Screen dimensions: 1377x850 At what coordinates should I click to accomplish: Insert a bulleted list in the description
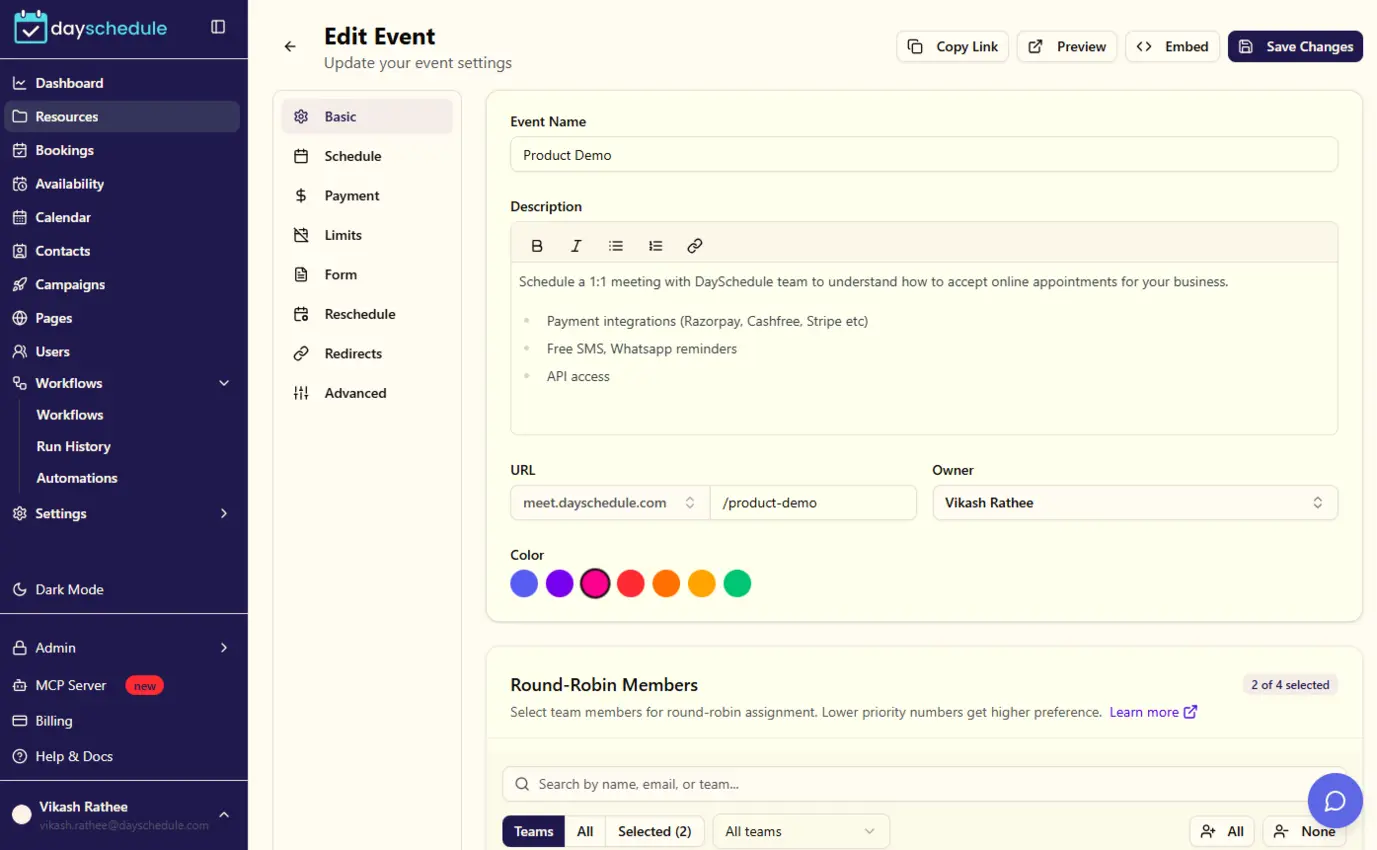click(616, 246)
